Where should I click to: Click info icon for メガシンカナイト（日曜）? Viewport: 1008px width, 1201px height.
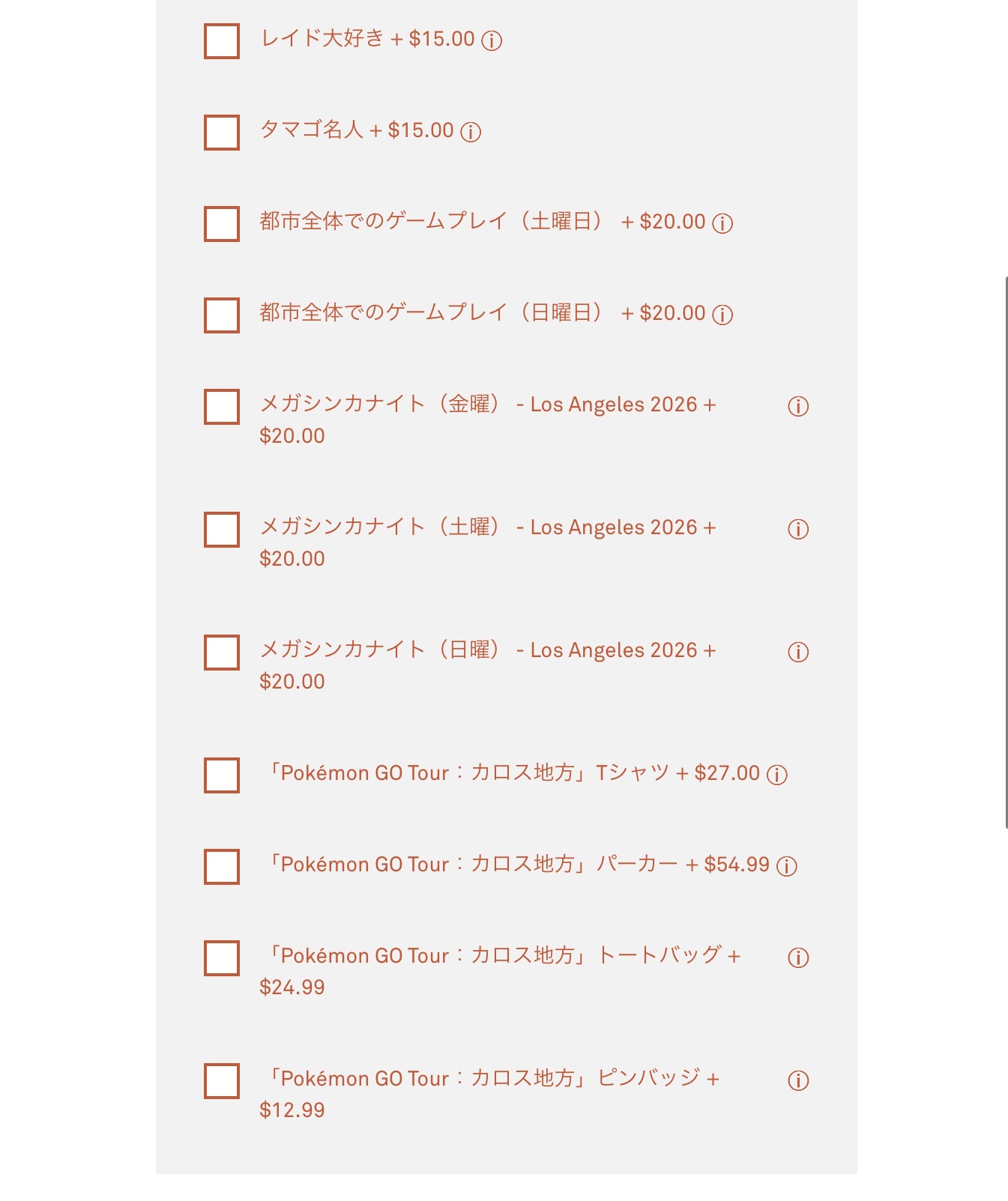(798, 652)
